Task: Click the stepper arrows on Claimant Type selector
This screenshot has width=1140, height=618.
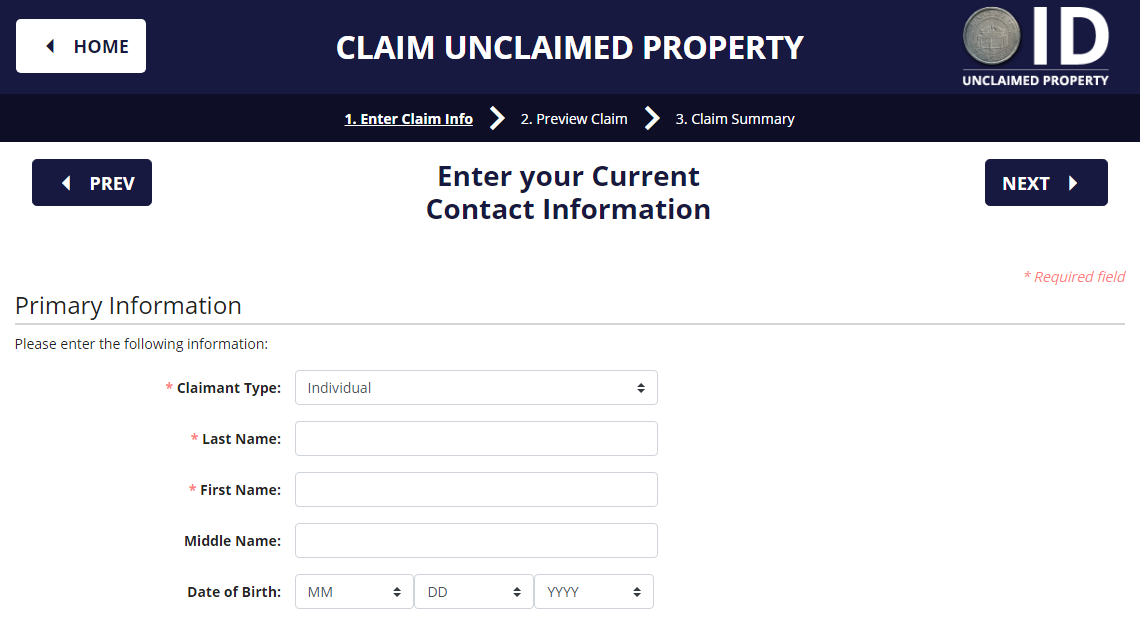Action: pyautogui.click(x=642, y=387)
